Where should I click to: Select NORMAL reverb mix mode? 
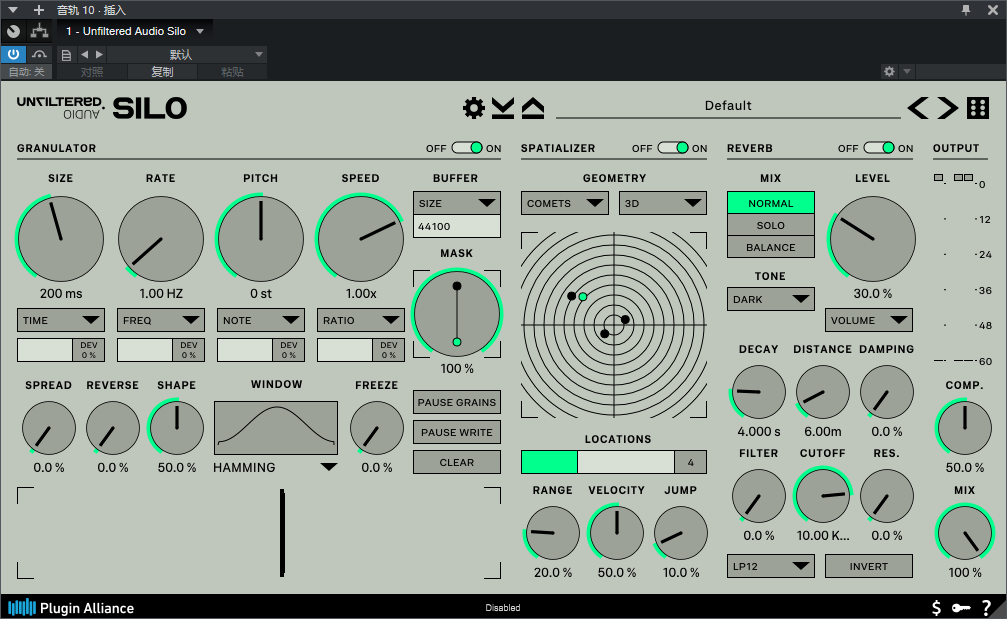771,203
